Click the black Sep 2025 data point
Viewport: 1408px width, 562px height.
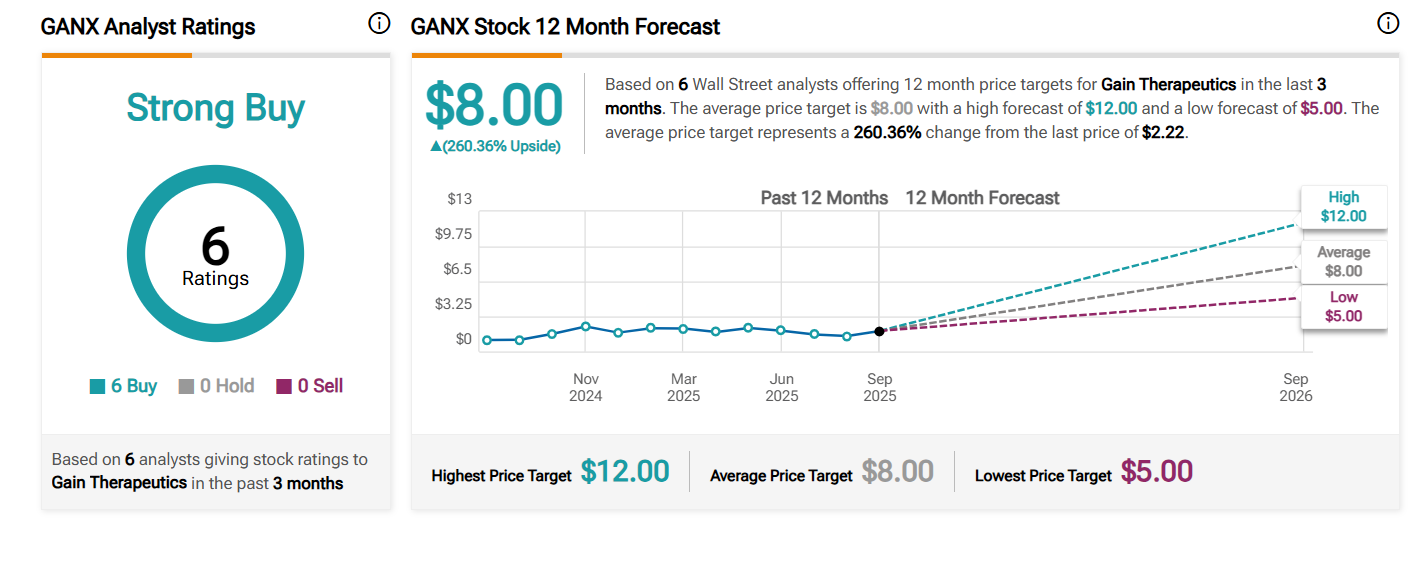(879, 331)
